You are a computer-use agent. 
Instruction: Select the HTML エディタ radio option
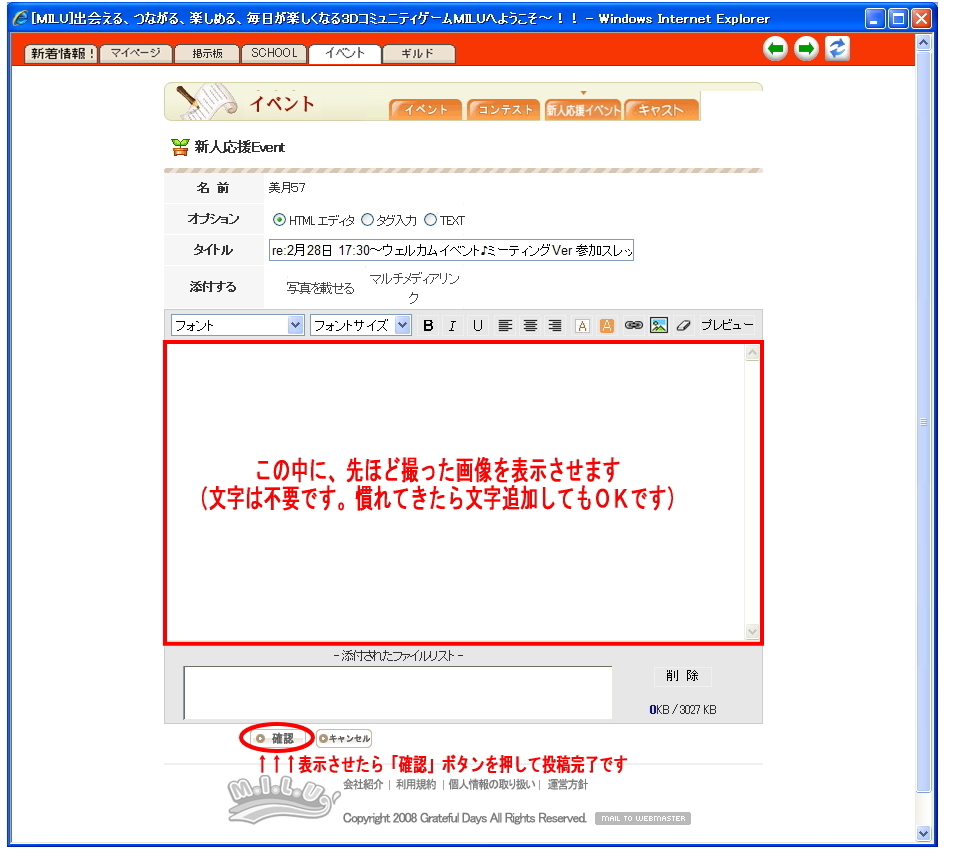point(279,219)
